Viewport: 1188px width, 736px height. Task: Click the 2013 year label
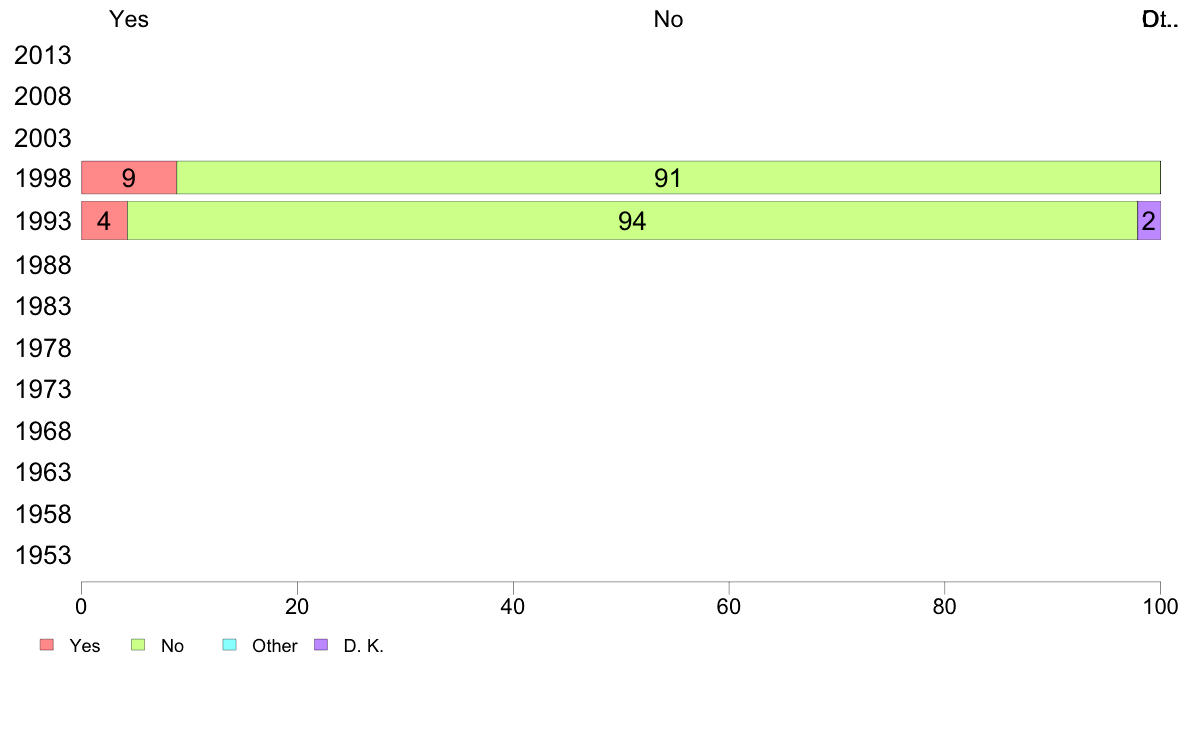point(43,55)
